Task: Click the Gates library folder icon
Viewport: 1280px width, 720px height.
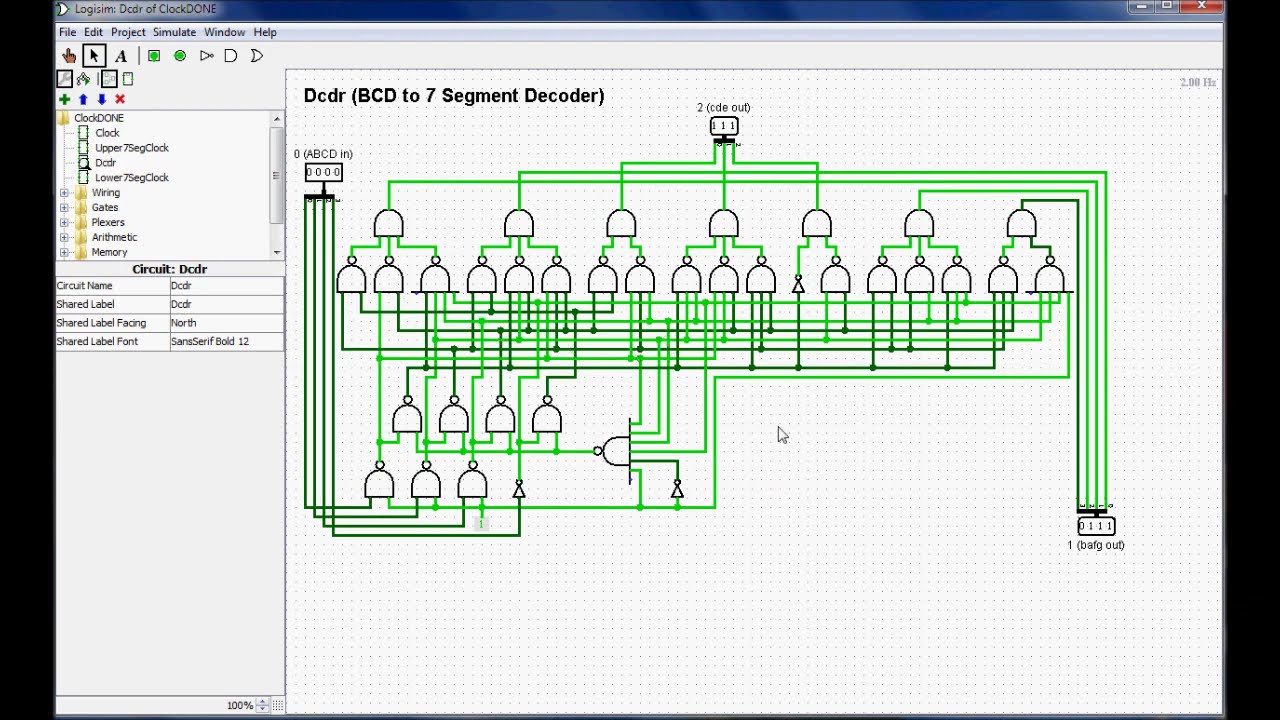Action: click(x=82, y=207)
